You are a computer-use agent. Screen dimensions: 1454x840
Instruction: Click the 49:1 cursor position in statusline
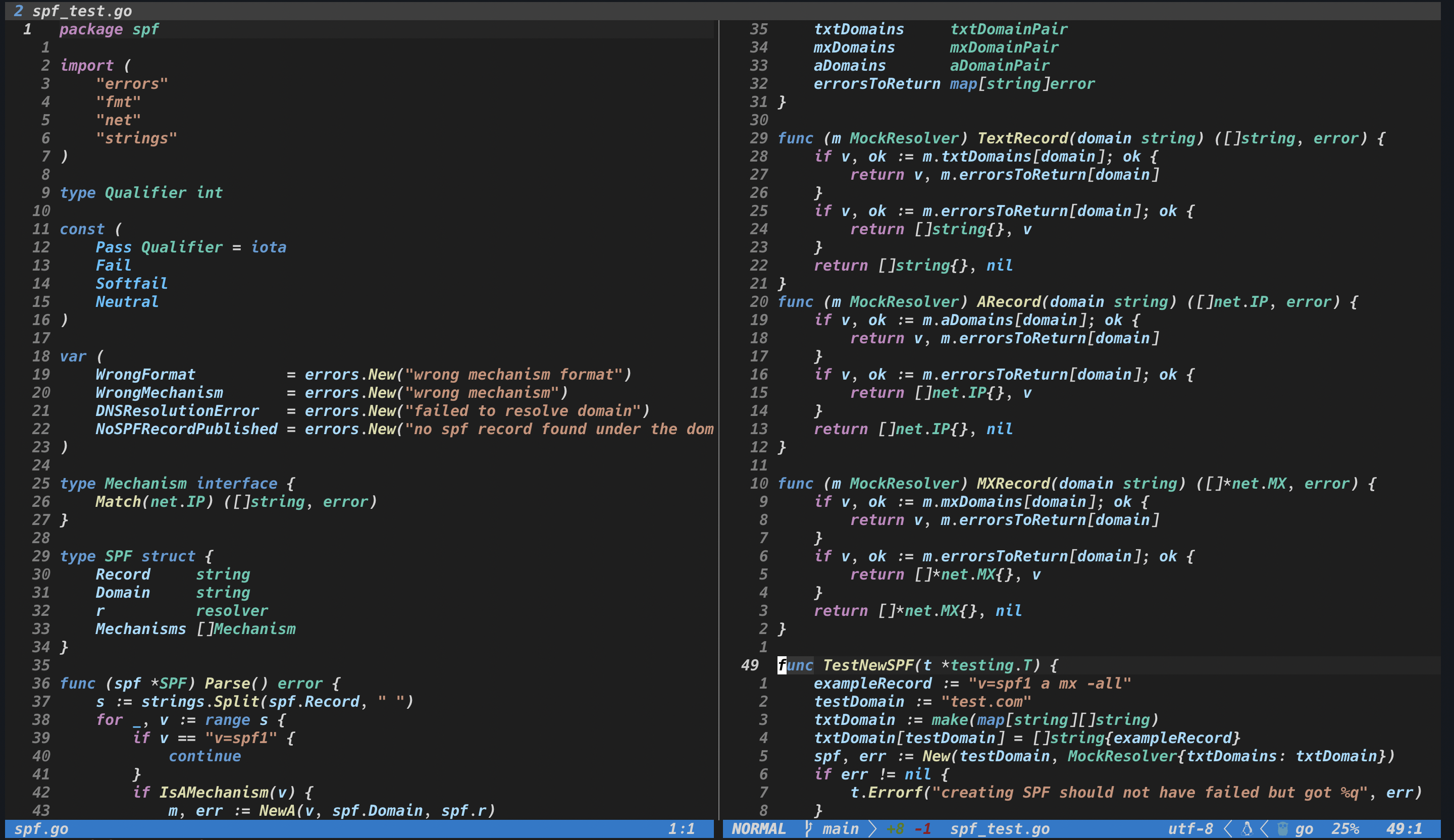coord(1405,828)
